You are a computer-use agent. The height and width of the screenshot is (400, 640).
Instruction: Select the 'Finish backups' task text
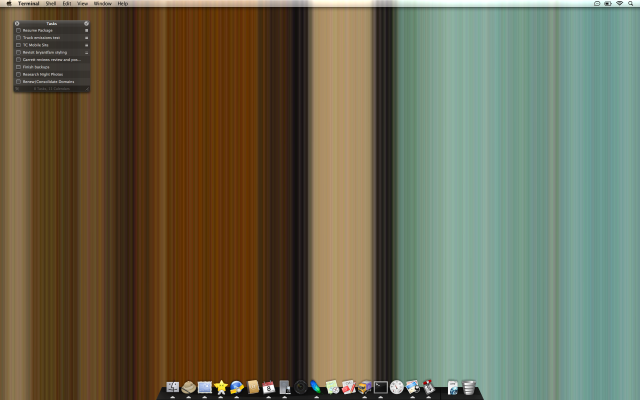click(x=36, y=67)
